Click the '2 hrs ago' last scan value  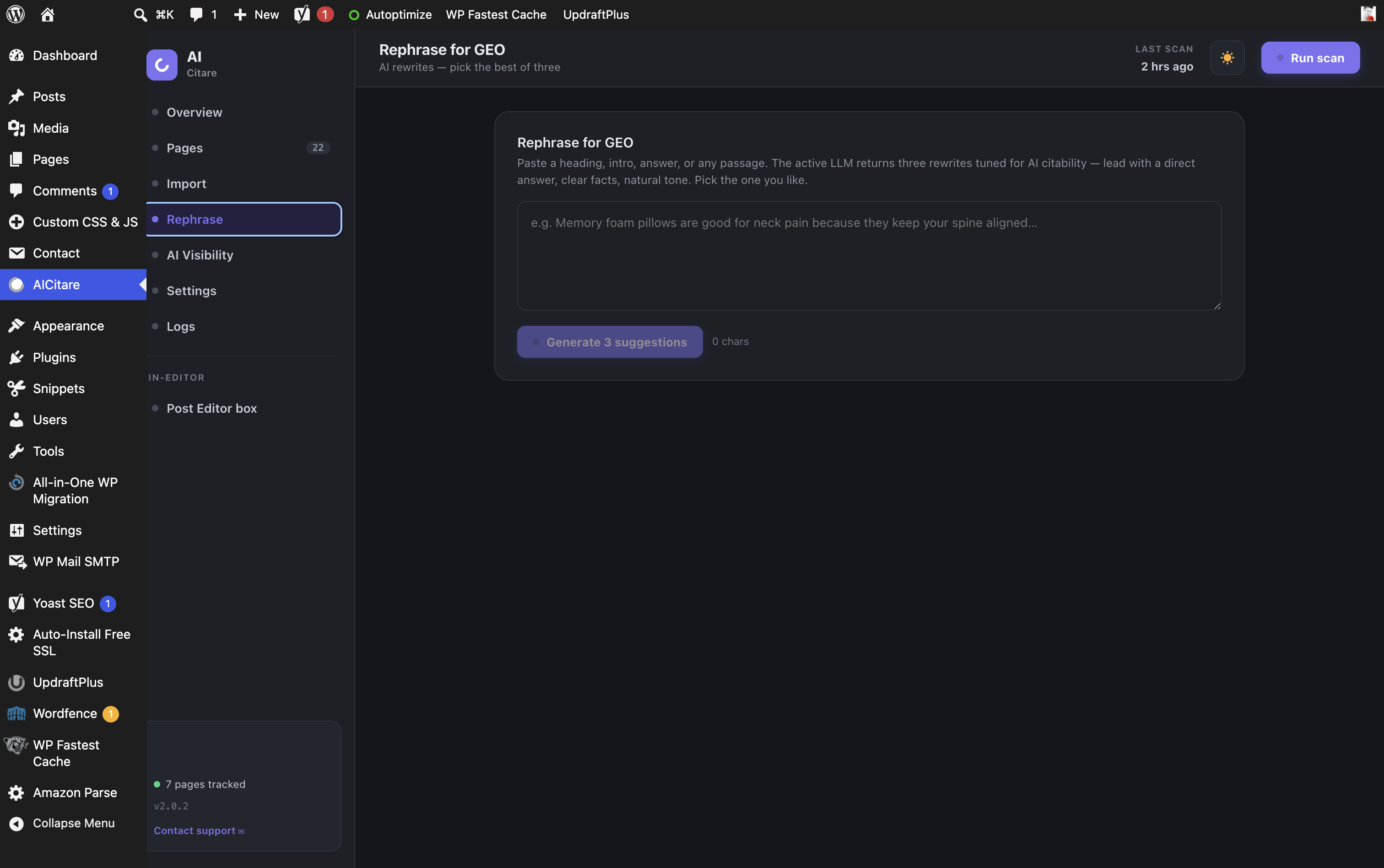pos(1167,67)
